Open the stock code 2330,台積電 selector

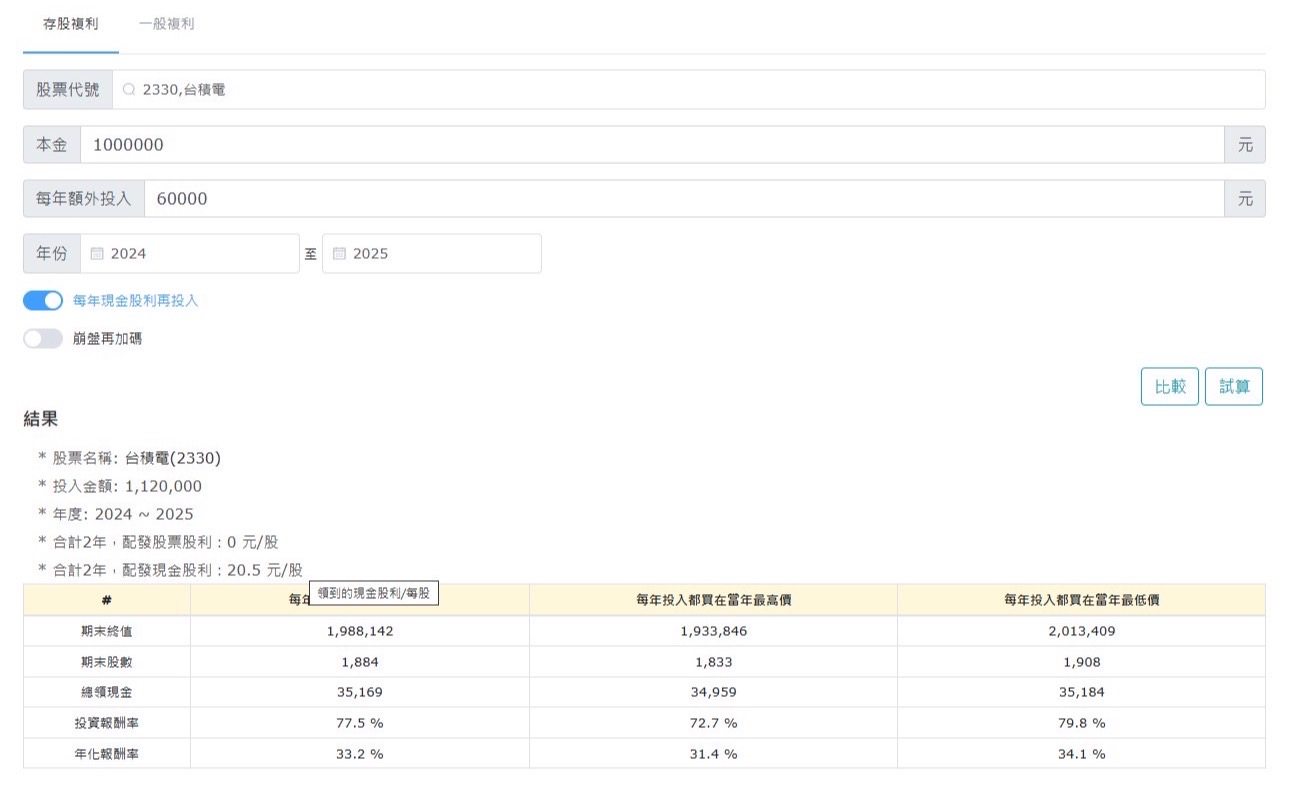click(690, 90)
